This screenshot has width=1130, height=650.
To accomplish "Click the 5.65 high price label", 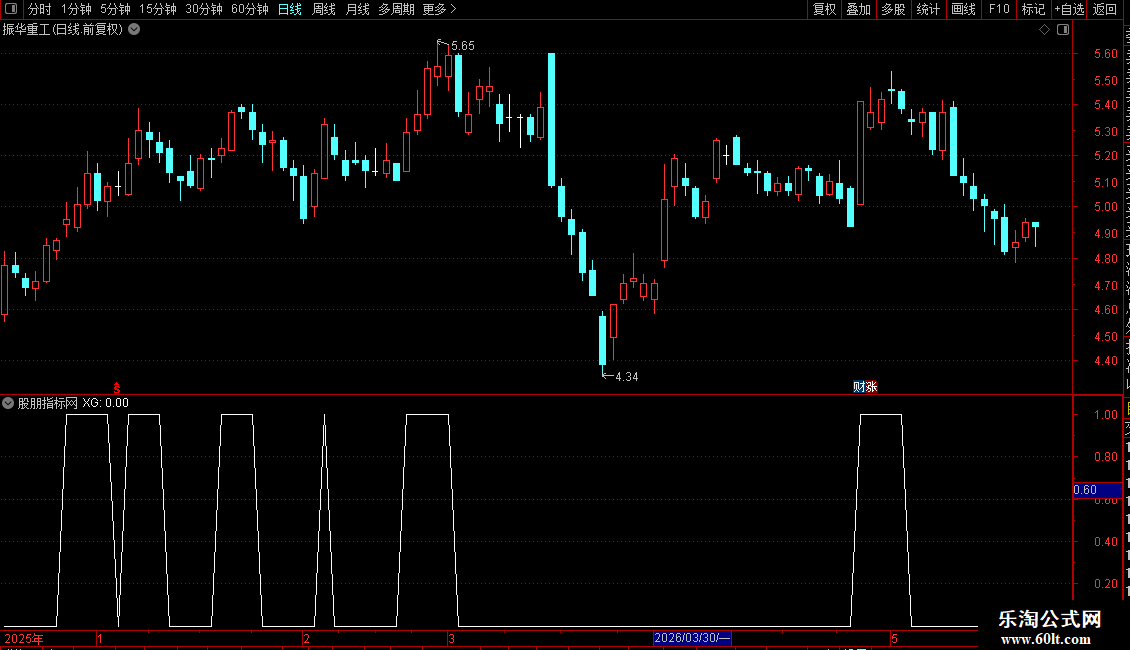I will tap(463, 46).
